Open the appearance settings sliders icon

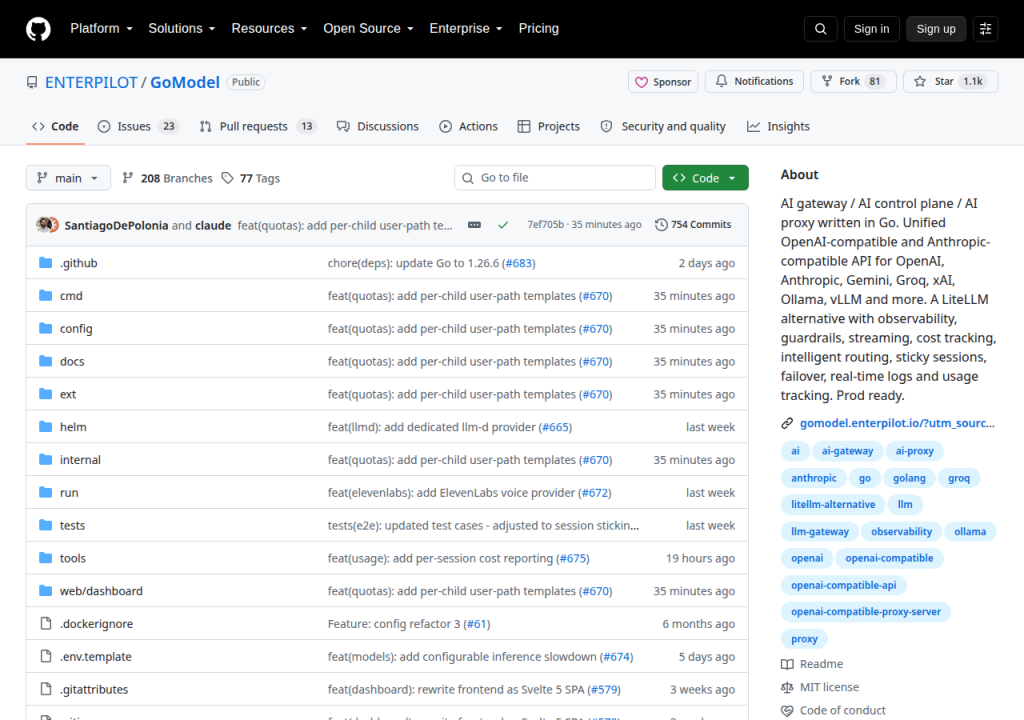click(985, 29)
